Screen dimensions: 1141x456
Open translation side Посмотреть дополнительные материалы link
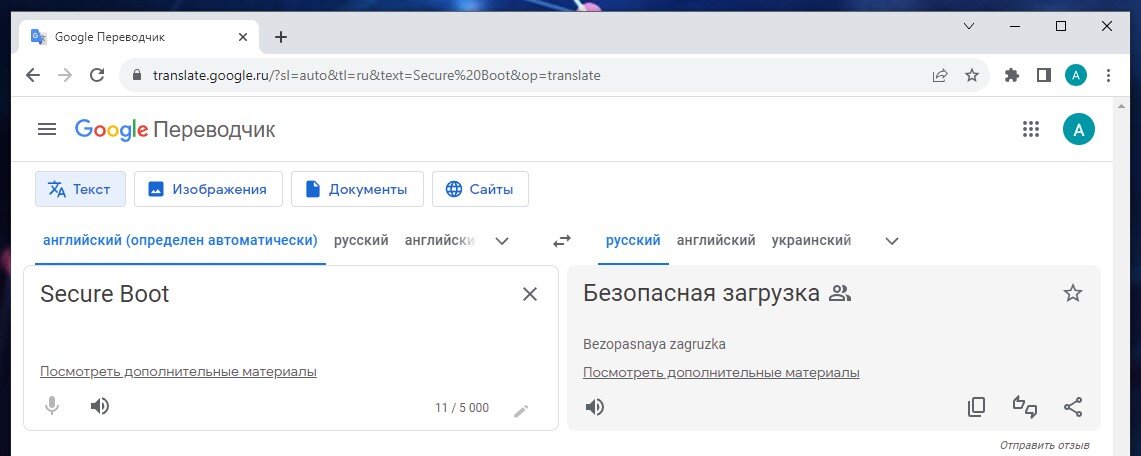point(721,373)
